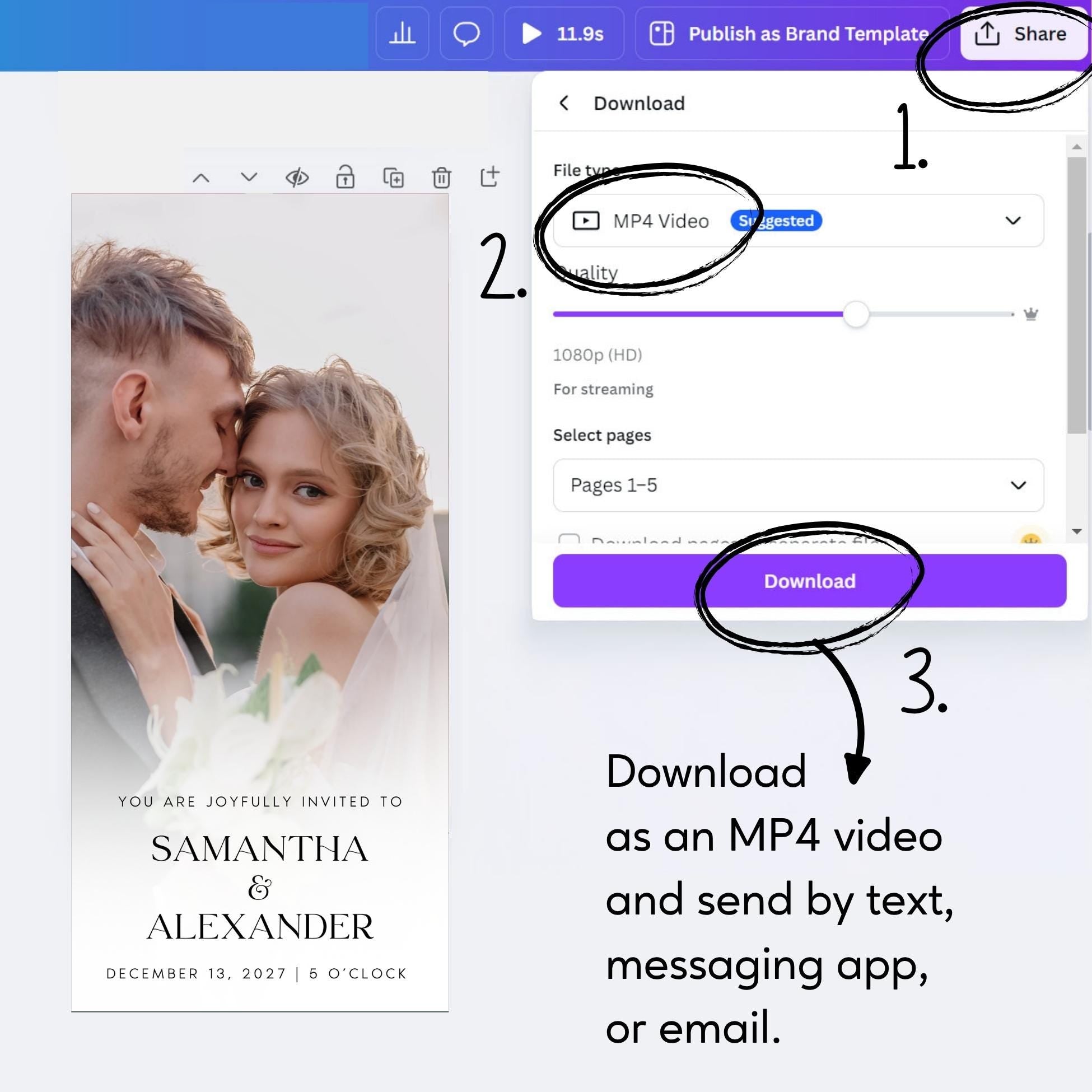Click the comment bubble icon
Screen dimensions: 1092x1092
coord(466,34)
